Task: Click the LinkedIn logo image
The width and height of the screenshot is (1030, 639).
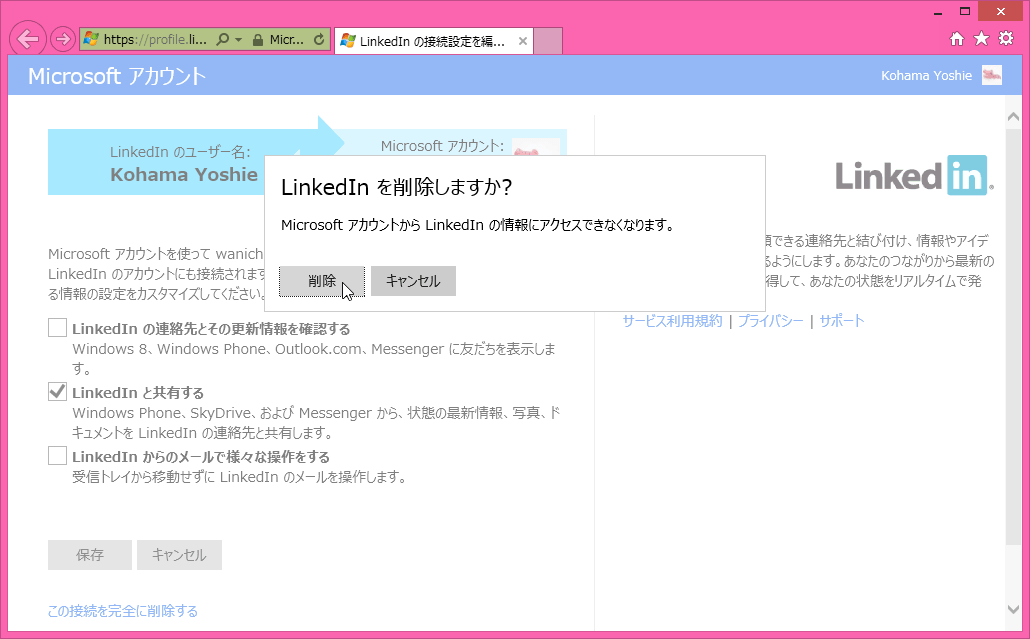Action: tap(914, 175)
